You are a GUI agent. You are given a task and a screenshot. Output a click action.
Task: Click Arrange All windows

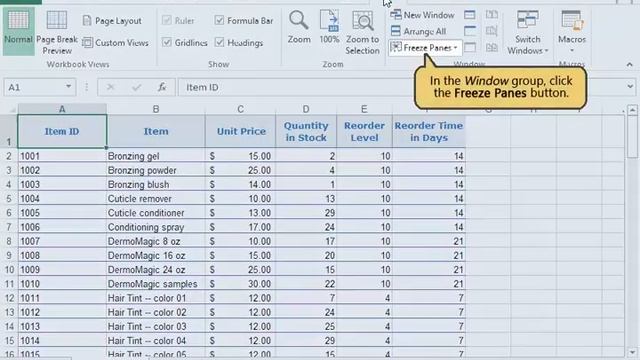(x=418, y=31)
